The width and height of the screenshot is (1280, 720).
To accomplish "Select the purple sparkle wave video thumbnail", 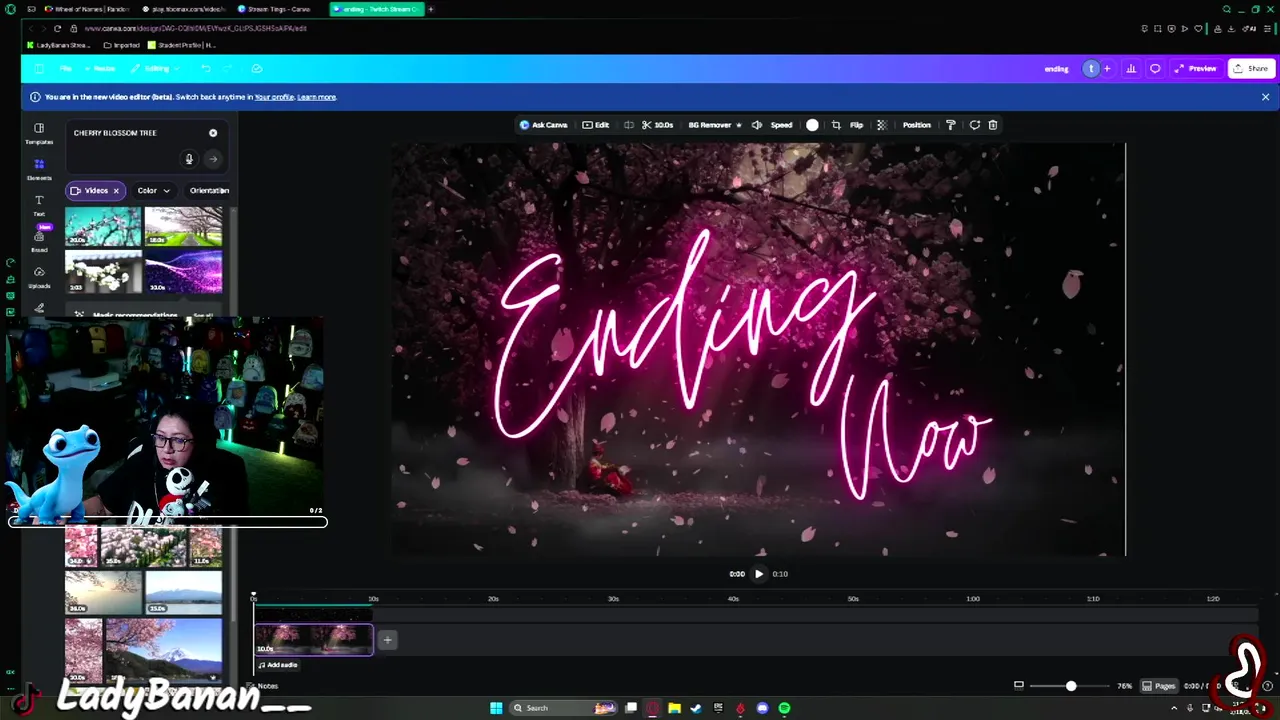I will (x=183, y=271).
